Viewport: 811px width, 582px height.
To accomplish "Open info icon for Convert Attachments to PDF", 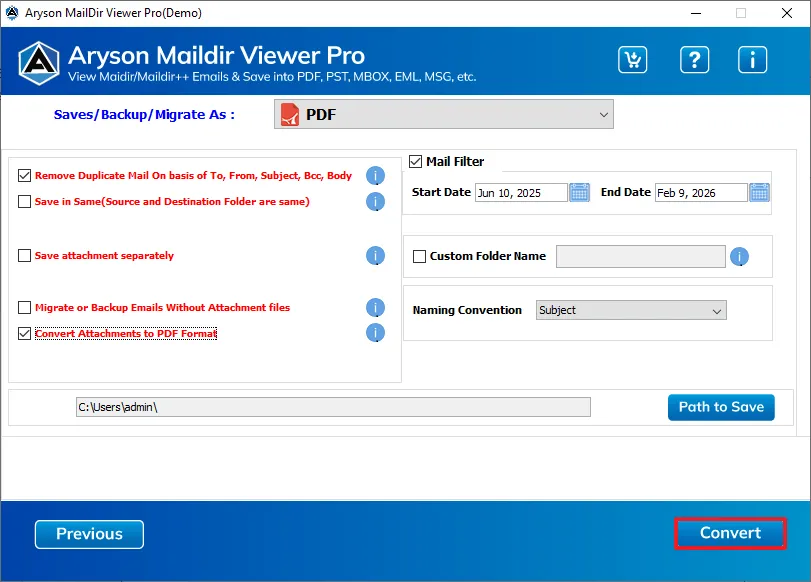I will pyautogui.click(x=376, y=333).
